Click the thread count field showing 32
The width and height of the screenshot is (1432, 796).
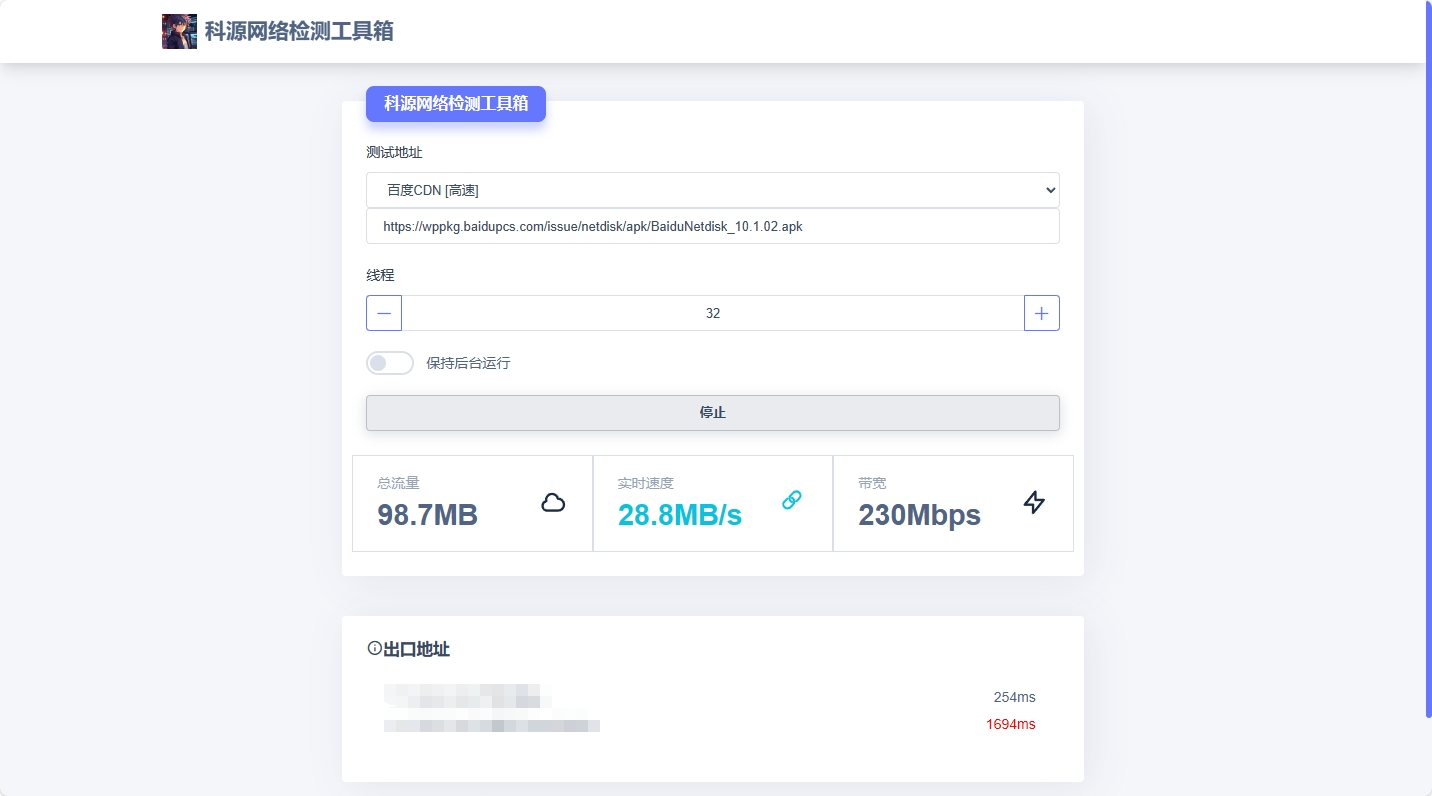coord(713,313)
